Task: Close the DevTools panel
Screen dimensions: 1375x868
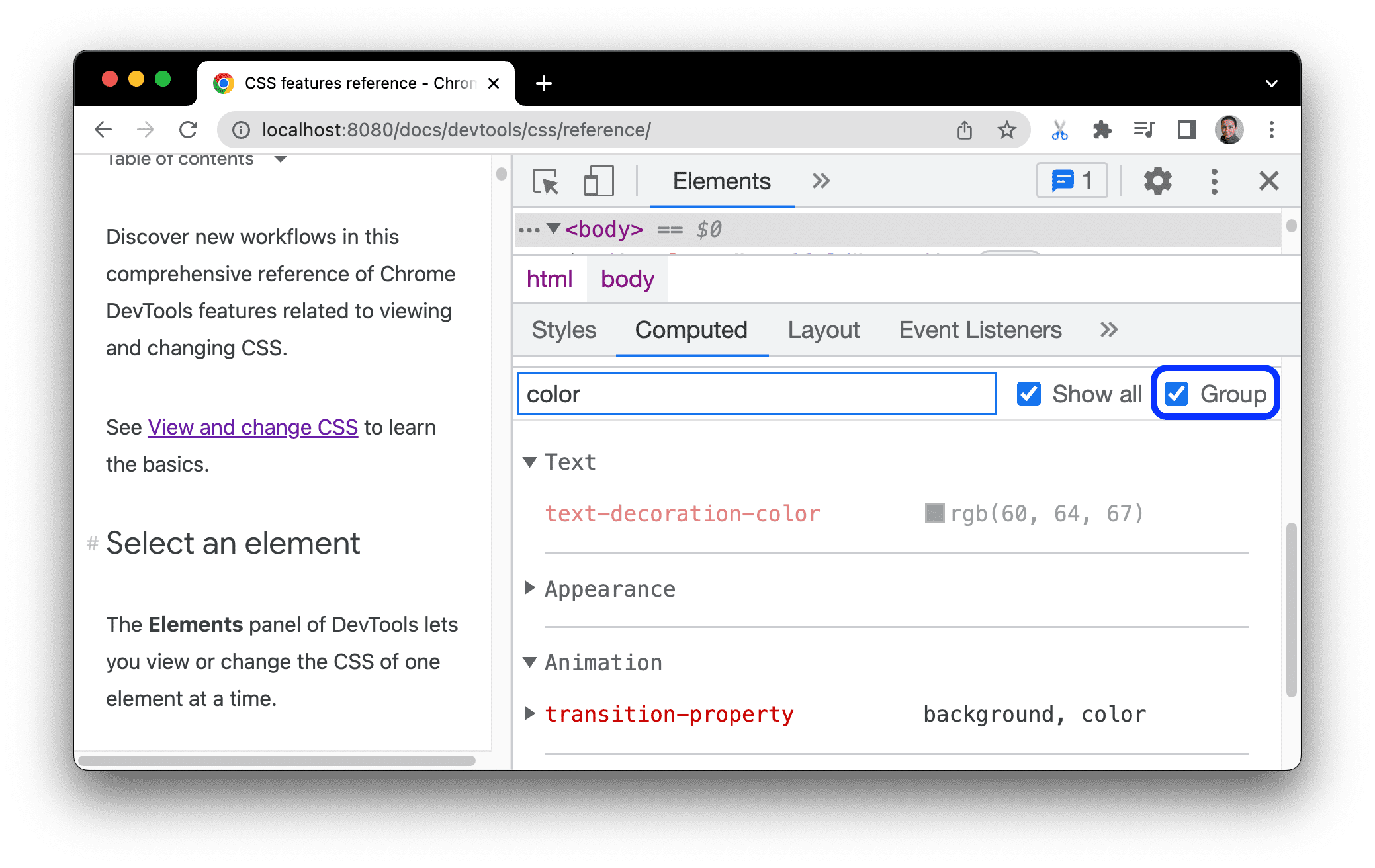Action: pyautogui.click(x=1268, y=181)
